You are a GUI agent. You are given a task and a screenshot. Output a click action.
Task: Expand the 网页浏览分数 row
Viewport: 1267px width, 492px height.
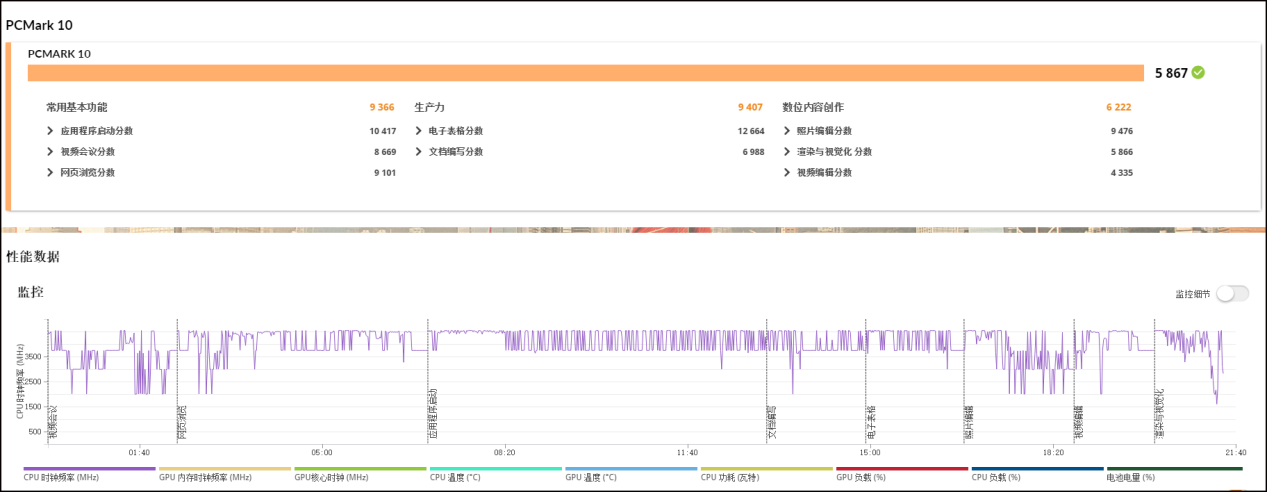[50, 173]
